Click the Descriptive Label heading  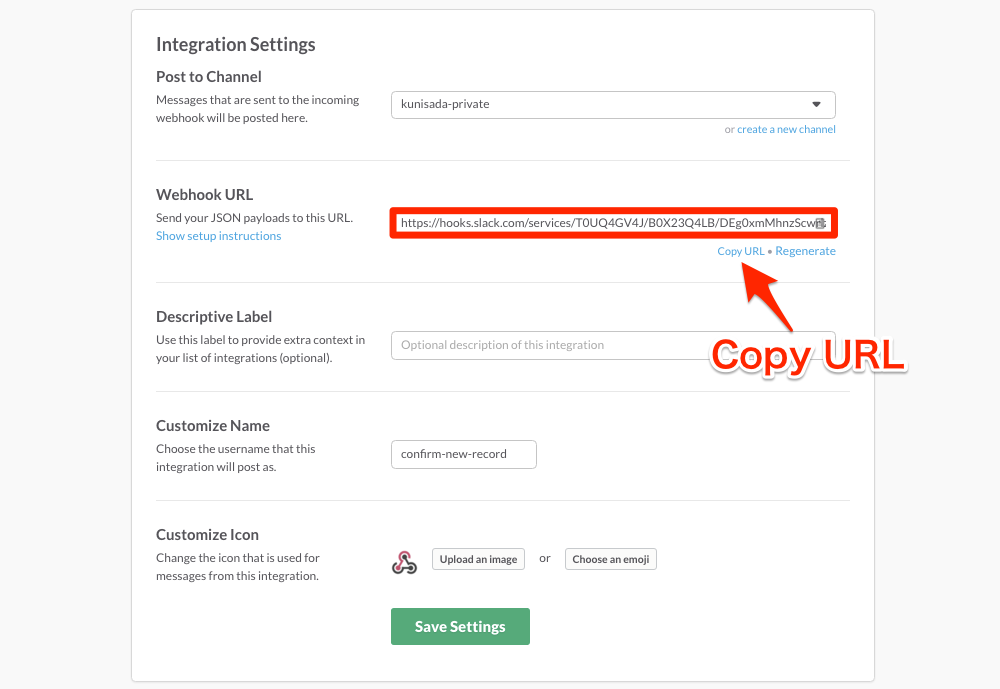[x=214, y=317]
